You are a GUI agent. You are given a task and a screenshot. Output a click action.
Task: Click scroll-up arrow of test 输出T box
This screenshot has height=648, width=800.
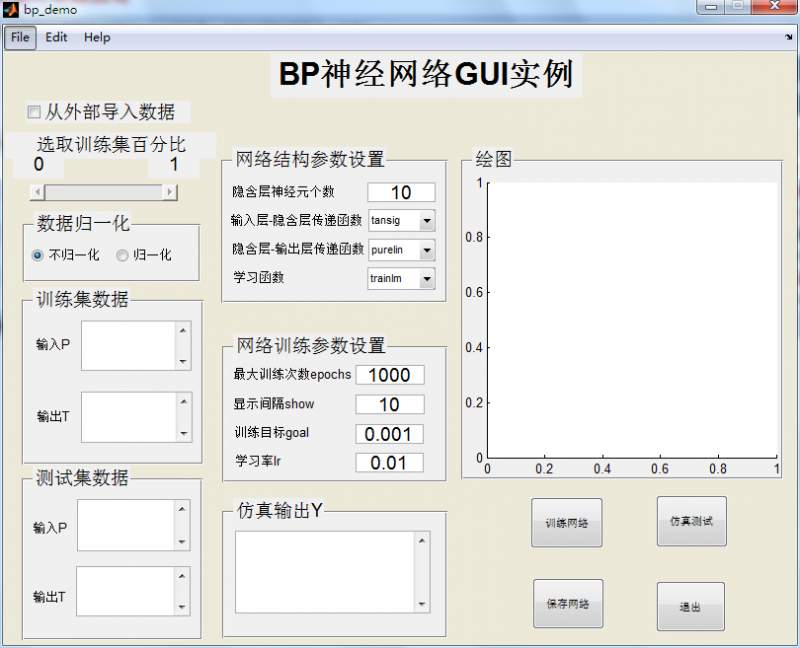pyautogui.click(x=182, y=576)
